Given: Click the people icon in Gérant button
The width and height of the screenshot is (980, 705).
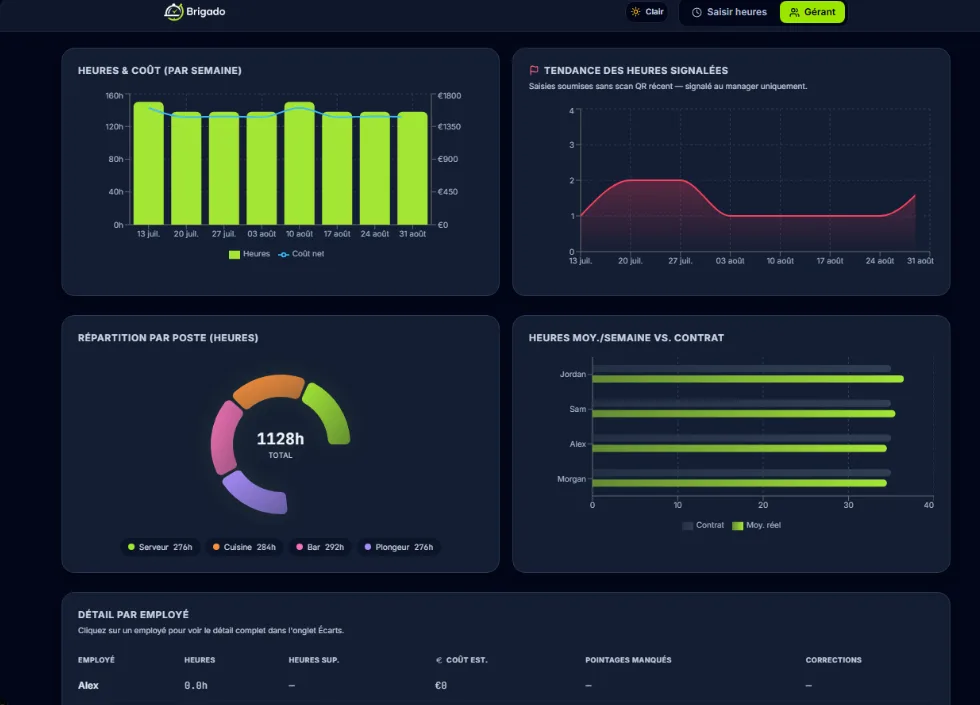Looking at the screenshot, I should click(x=794, y=12).
